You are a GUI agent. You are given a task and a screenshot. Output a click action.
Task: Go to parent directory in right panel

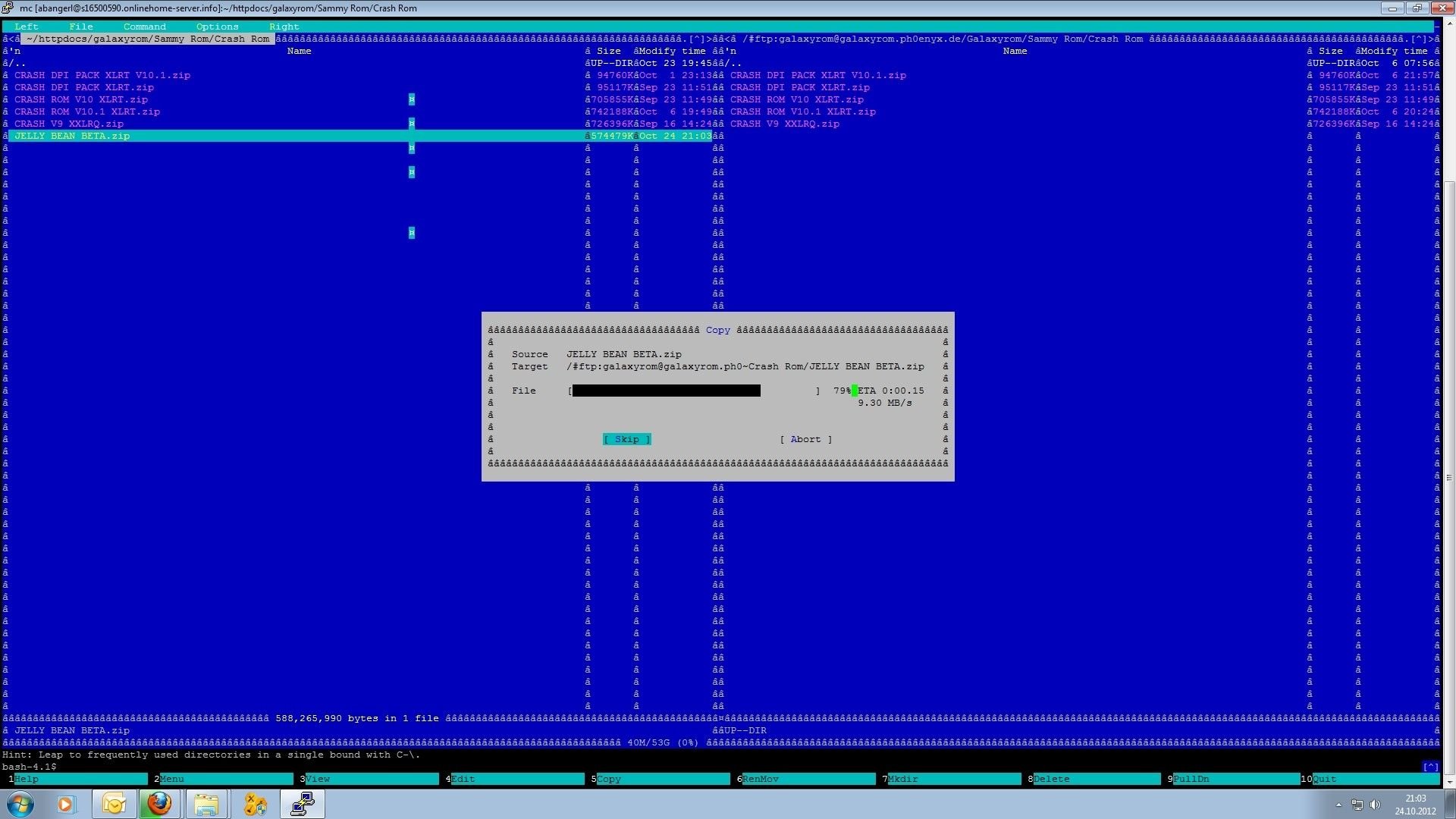pos(733,63)
